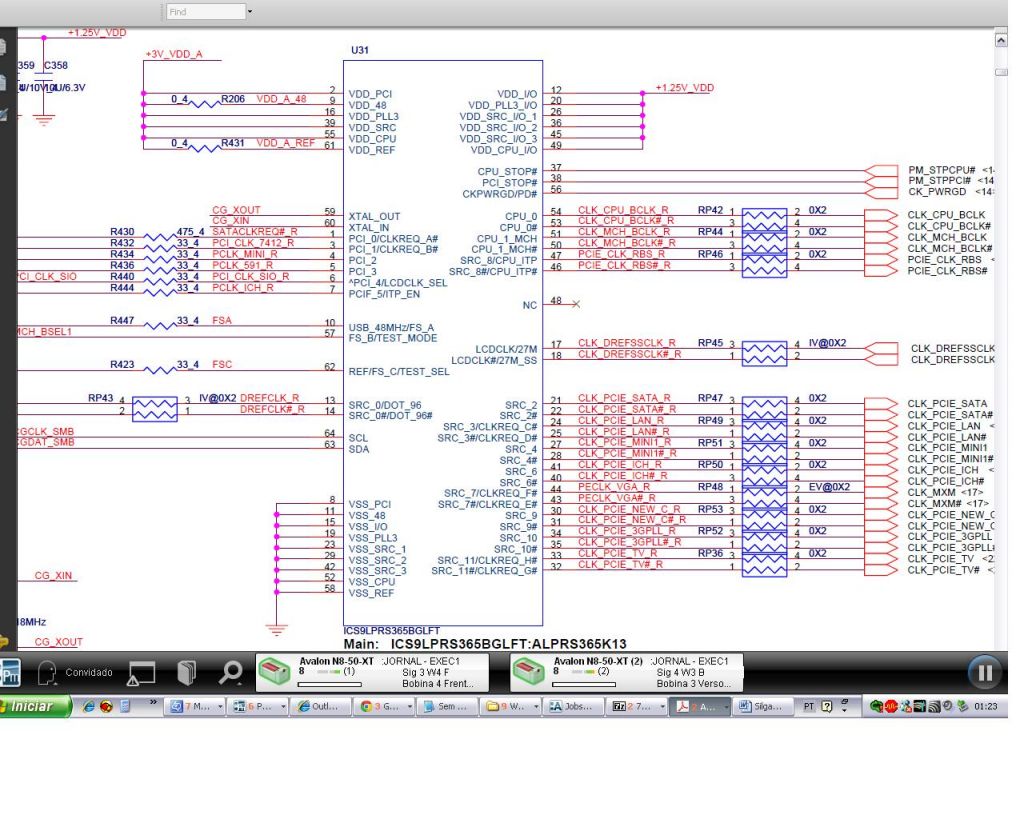Open the second sidebar panel icon

coord(3,83)
